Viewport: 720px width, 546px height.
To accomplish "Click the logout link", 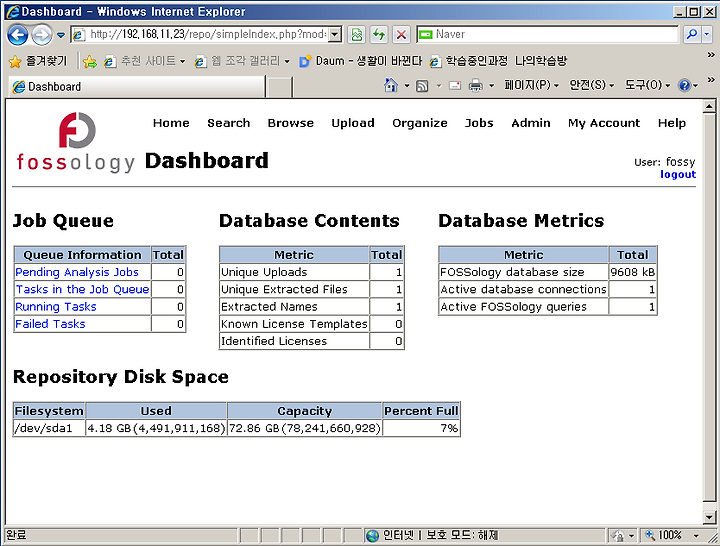I will pyautogui.click(x=678, y=174).
